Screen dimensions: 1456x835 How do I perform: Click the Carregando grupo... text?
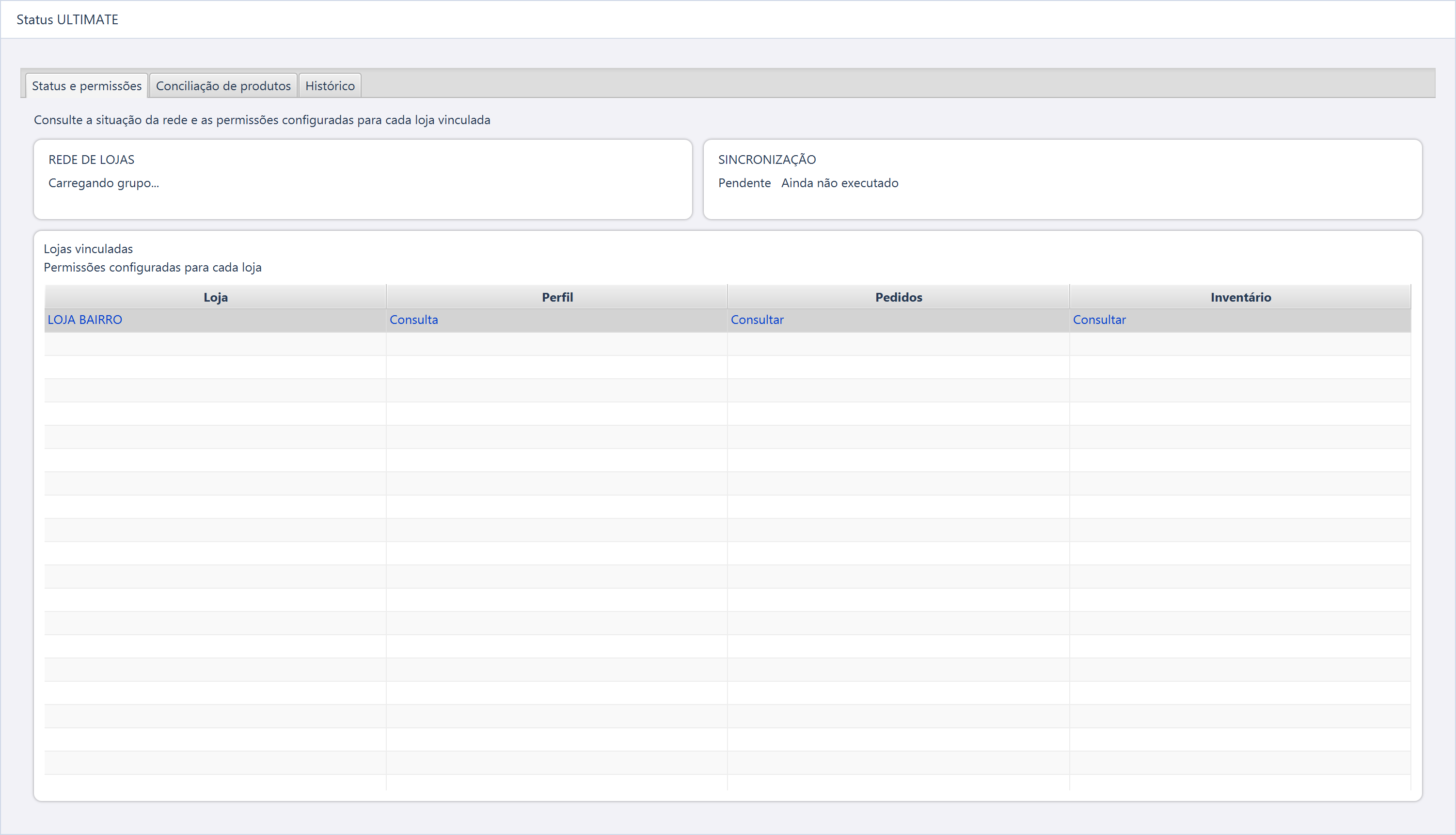104,183
